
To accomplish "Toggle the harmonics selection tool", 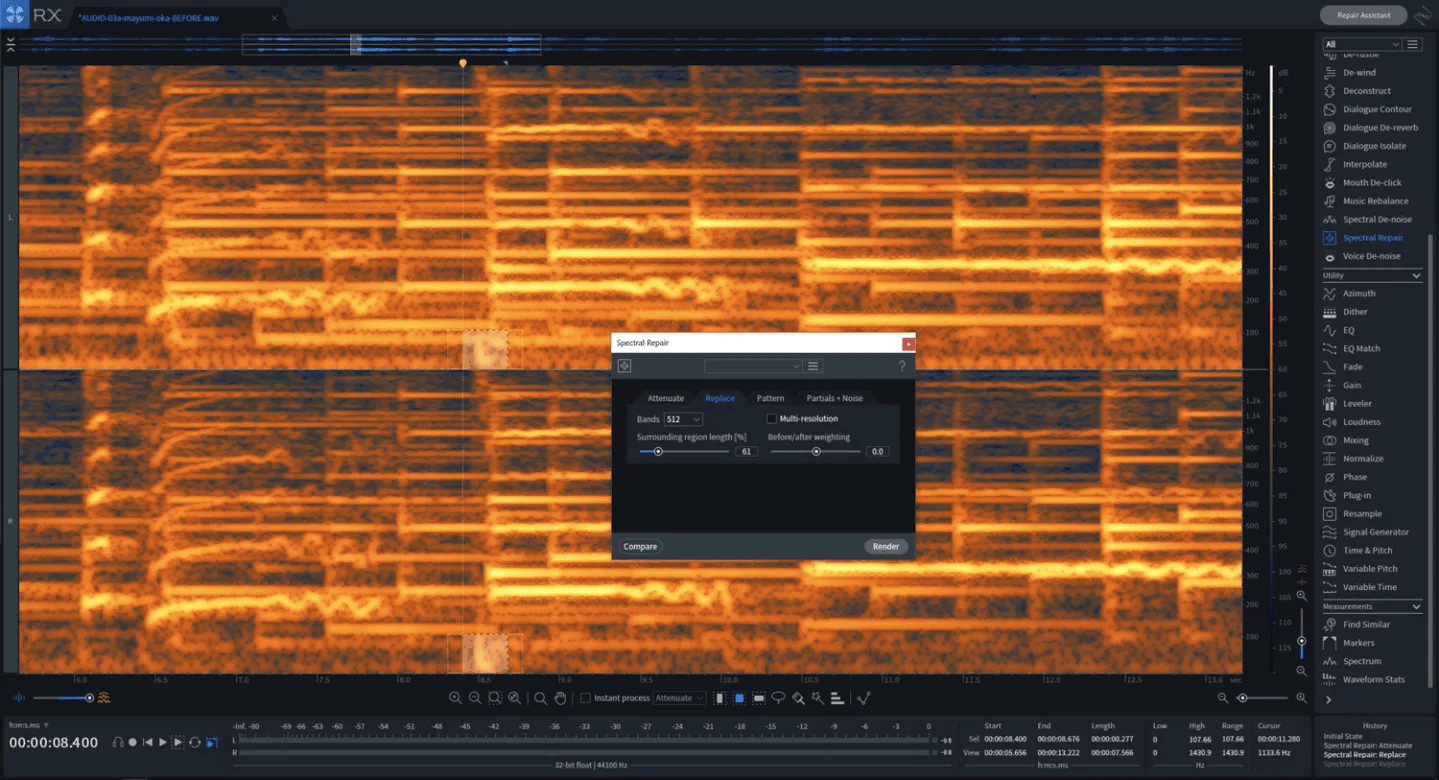I will (836, 698).
